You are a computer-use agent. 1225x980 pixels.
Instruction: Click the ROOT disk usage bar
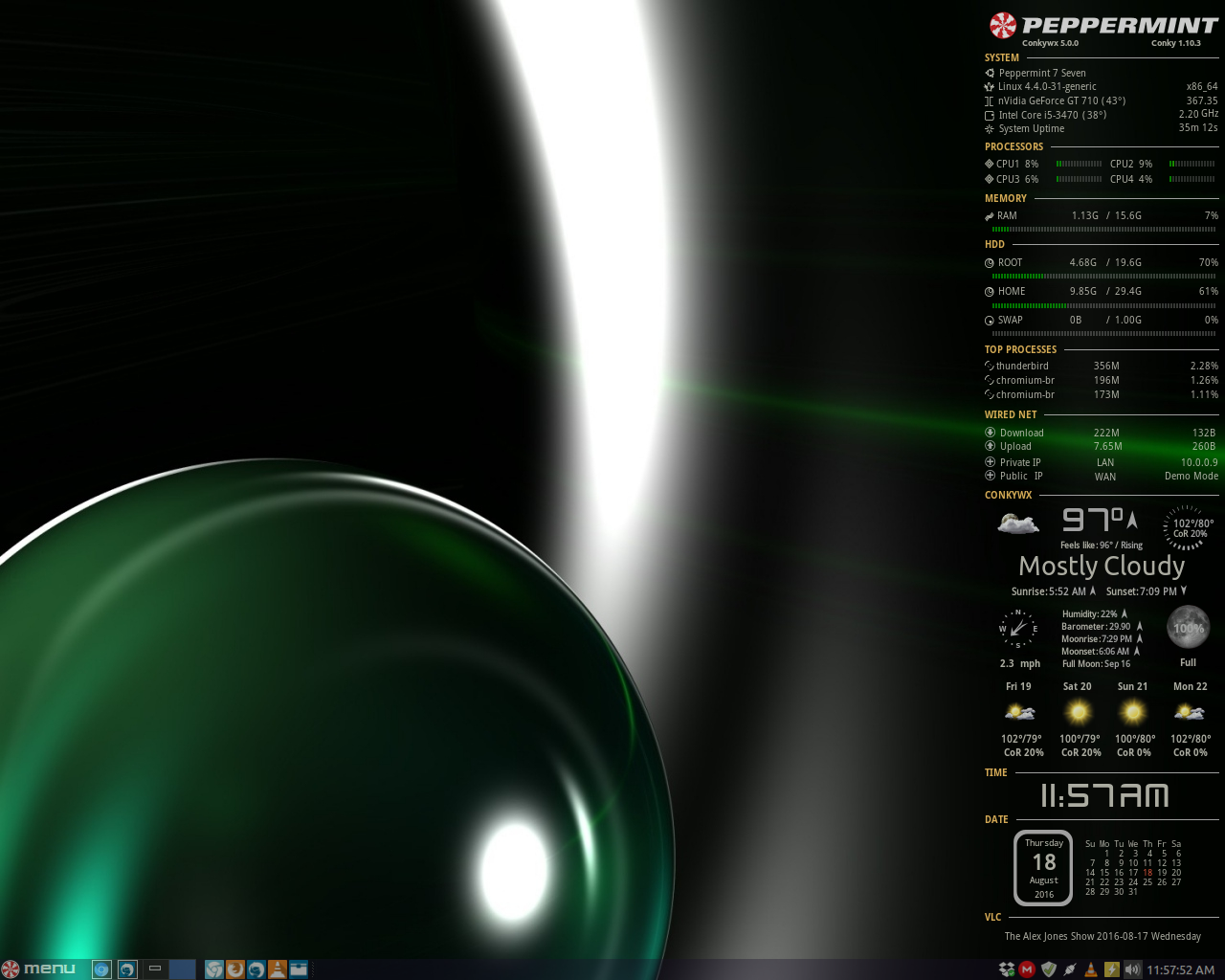pos(1104,277)
